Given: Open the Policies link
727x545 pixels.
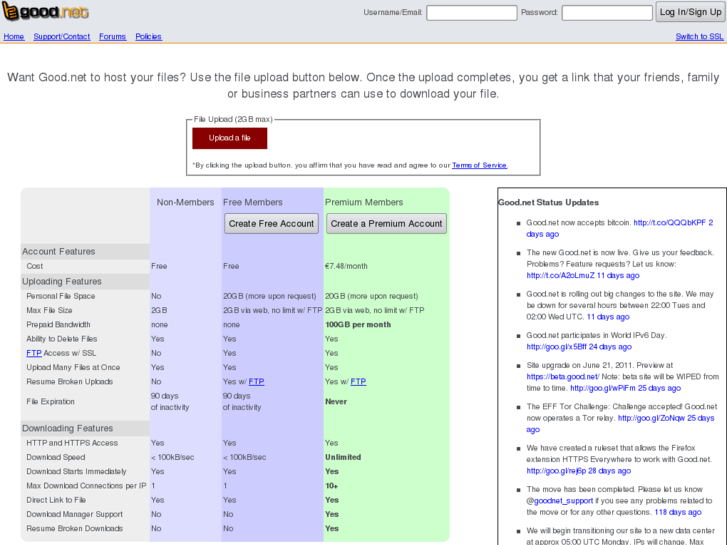Looking at the screenshot, I should (148, 37).
